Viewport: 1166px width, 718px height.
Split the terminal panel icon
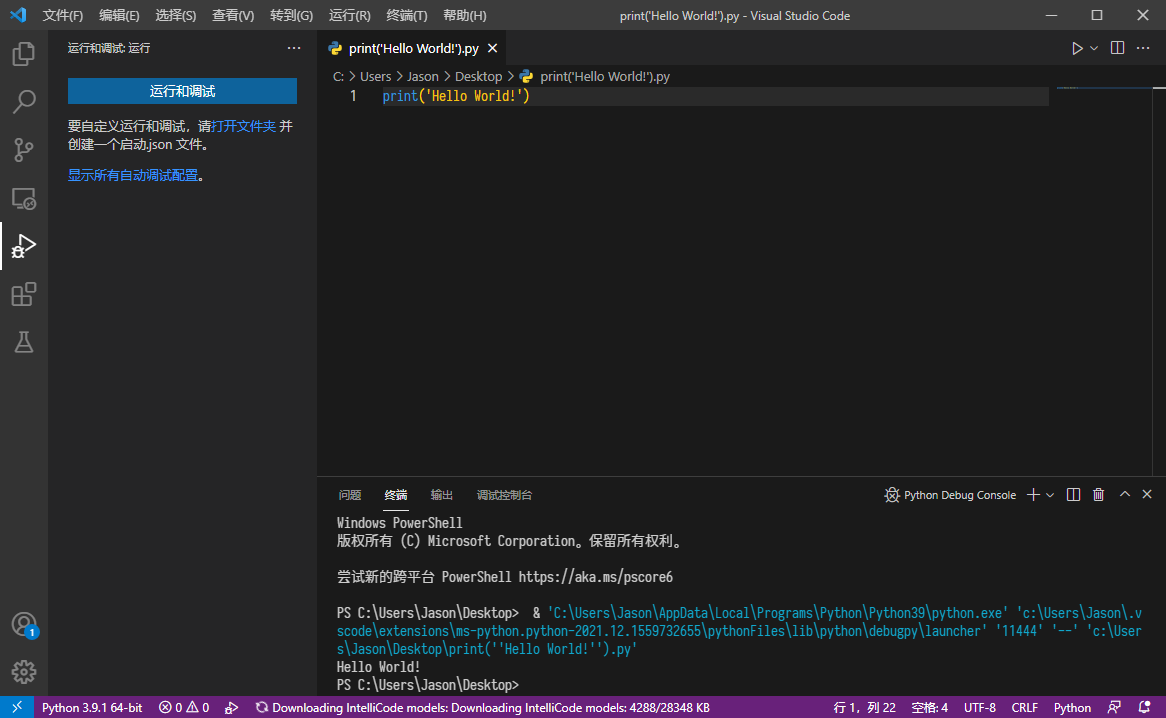pyautogui.click(x=1072, y=493)
